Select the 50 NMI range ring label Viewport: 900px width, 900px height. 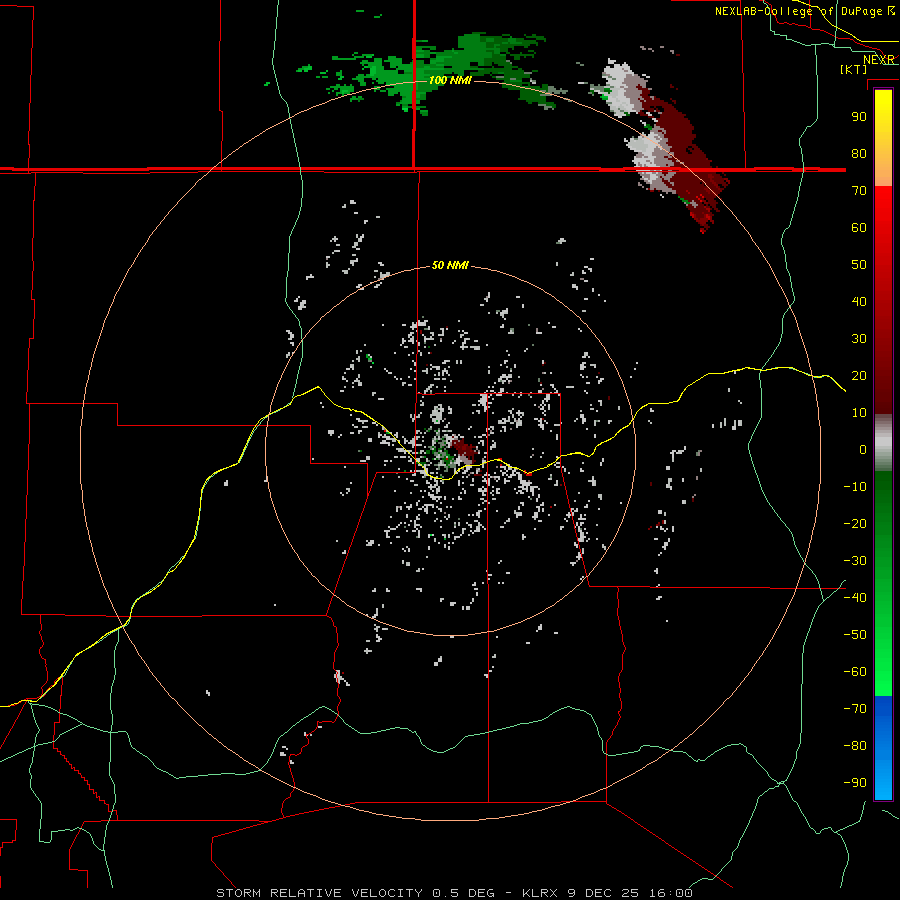pos(451,265)
